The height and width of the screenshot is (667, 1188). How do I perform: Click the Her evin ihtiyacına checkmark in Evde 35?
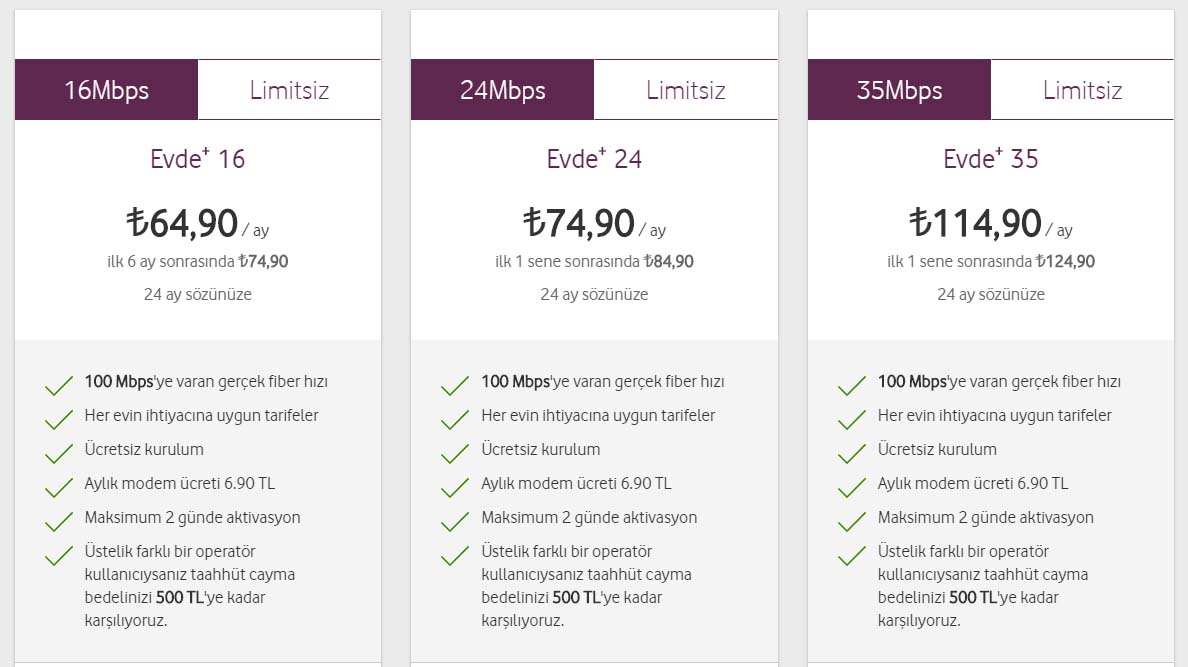click(852, 420)
